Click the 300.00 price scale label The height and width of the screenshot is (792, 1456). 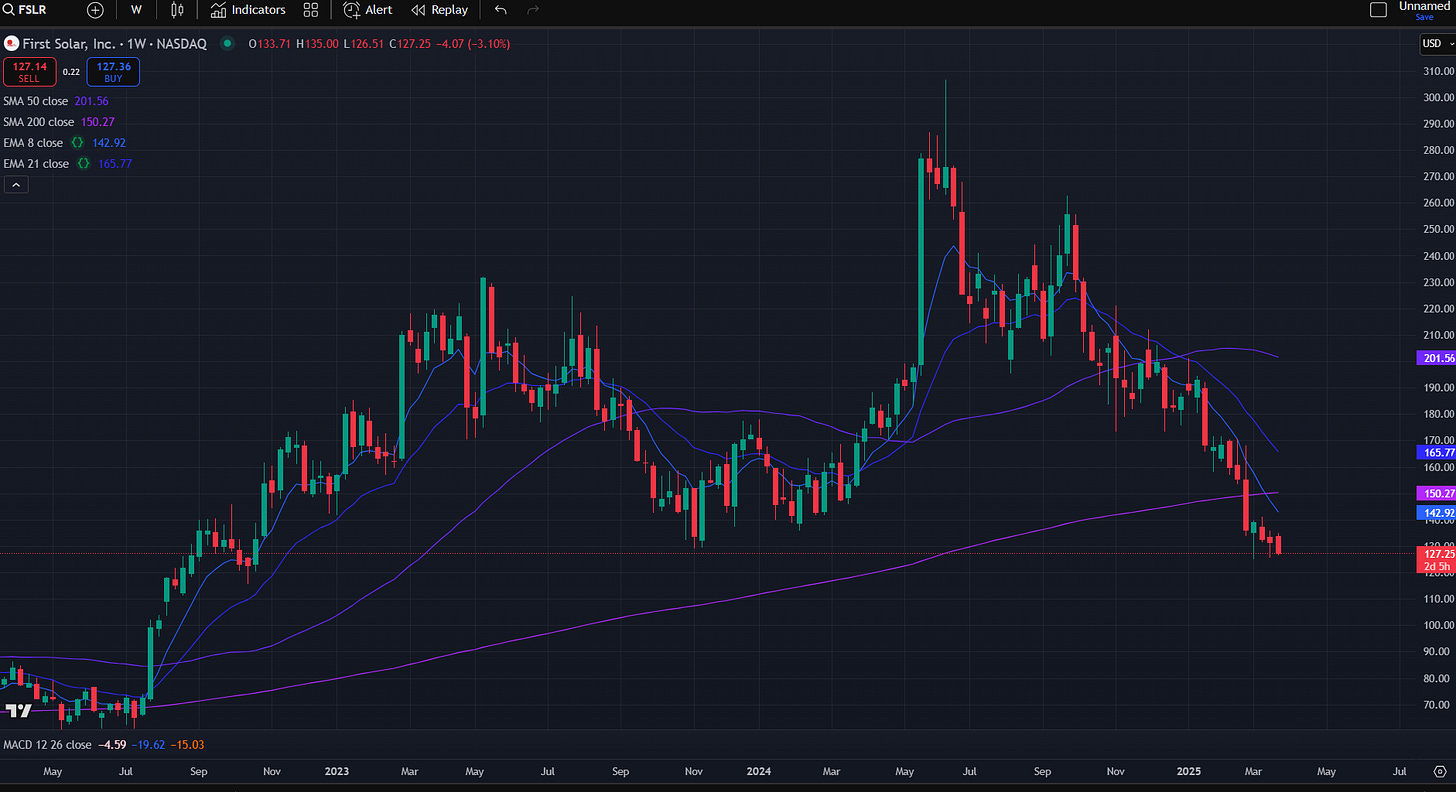pyautogui.click(x=1439, y=98)
